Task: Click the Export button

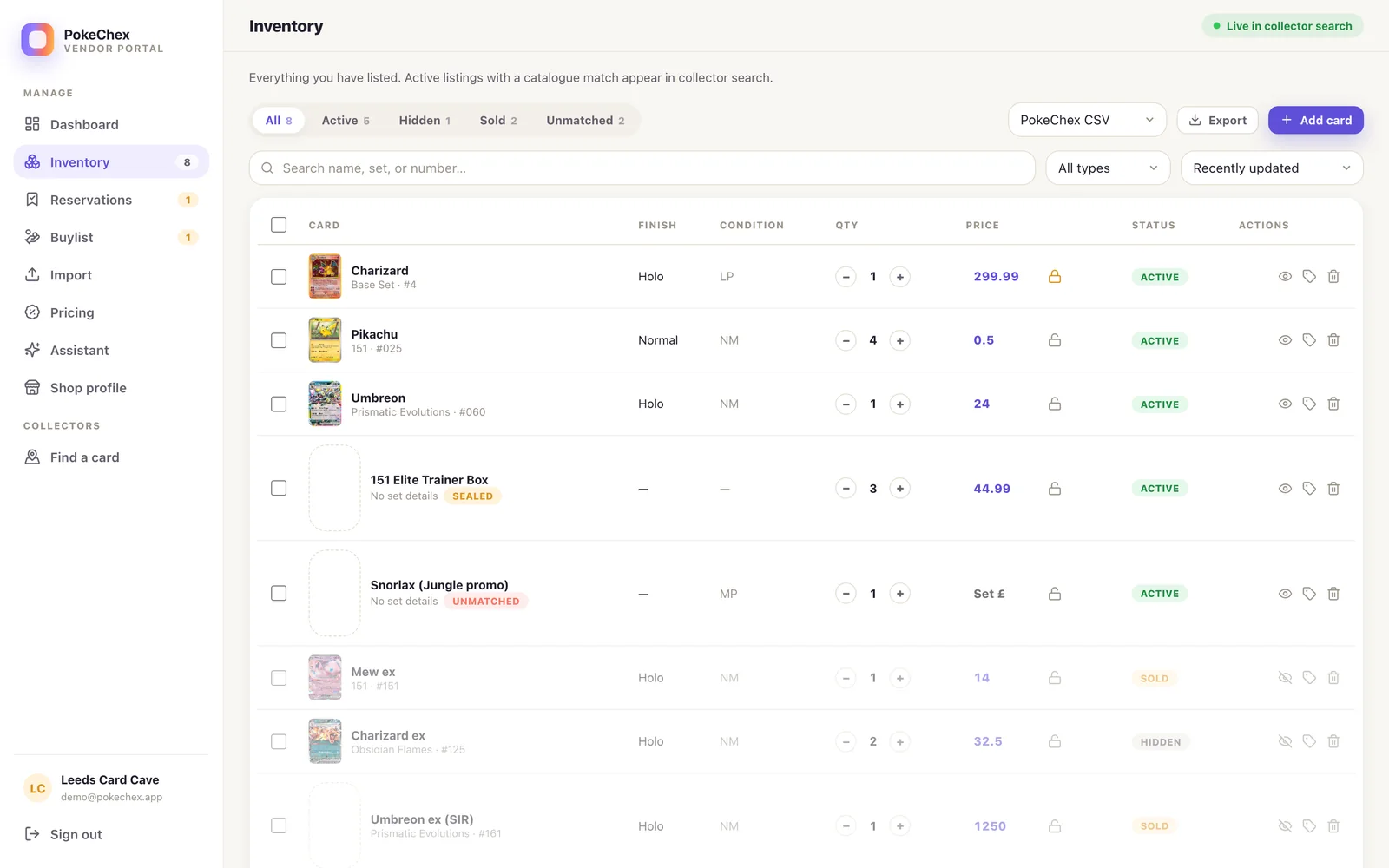Action: point(1218,121)
